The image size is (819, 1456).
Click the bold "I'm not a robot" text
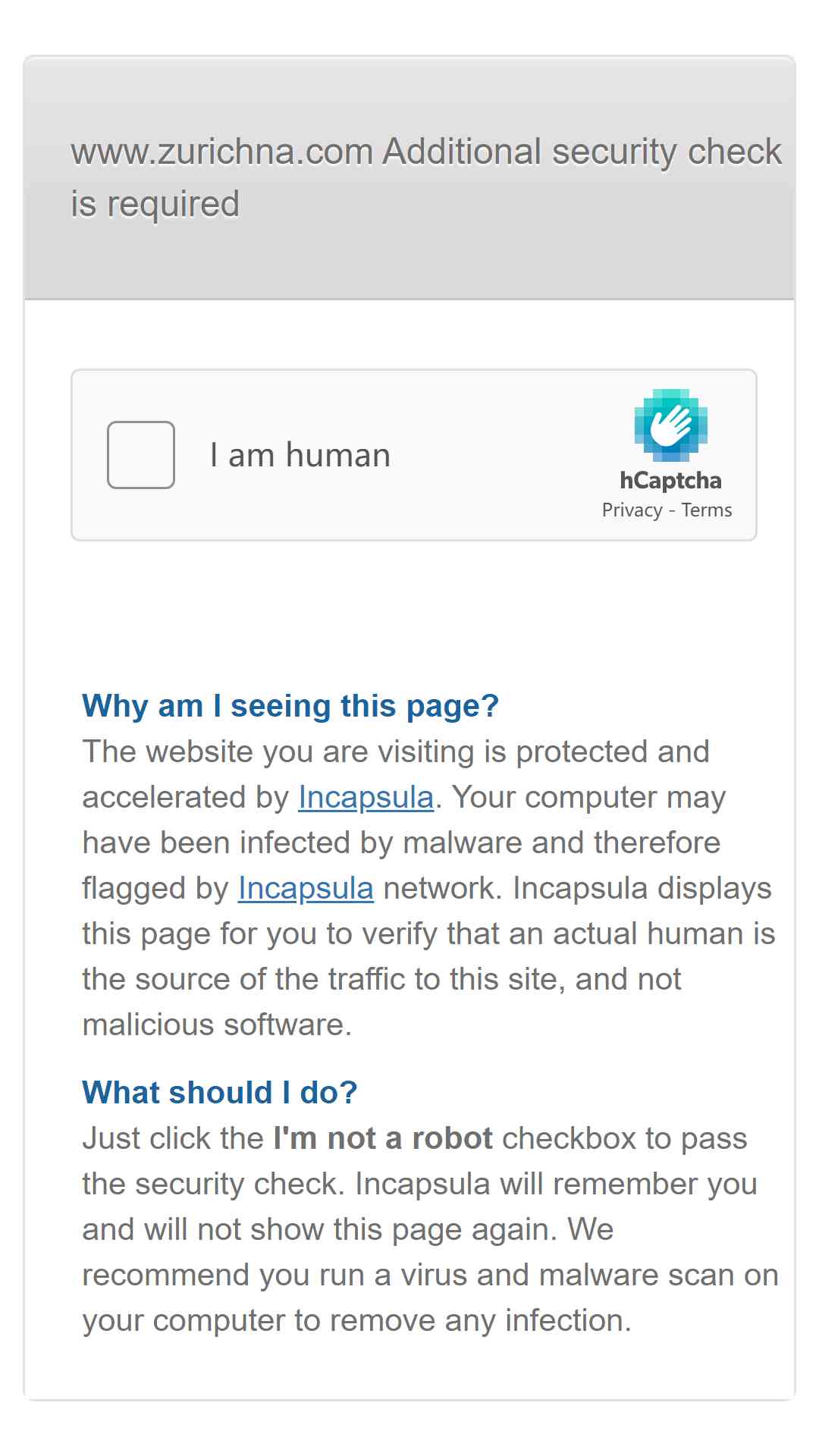pos(383,1138)
